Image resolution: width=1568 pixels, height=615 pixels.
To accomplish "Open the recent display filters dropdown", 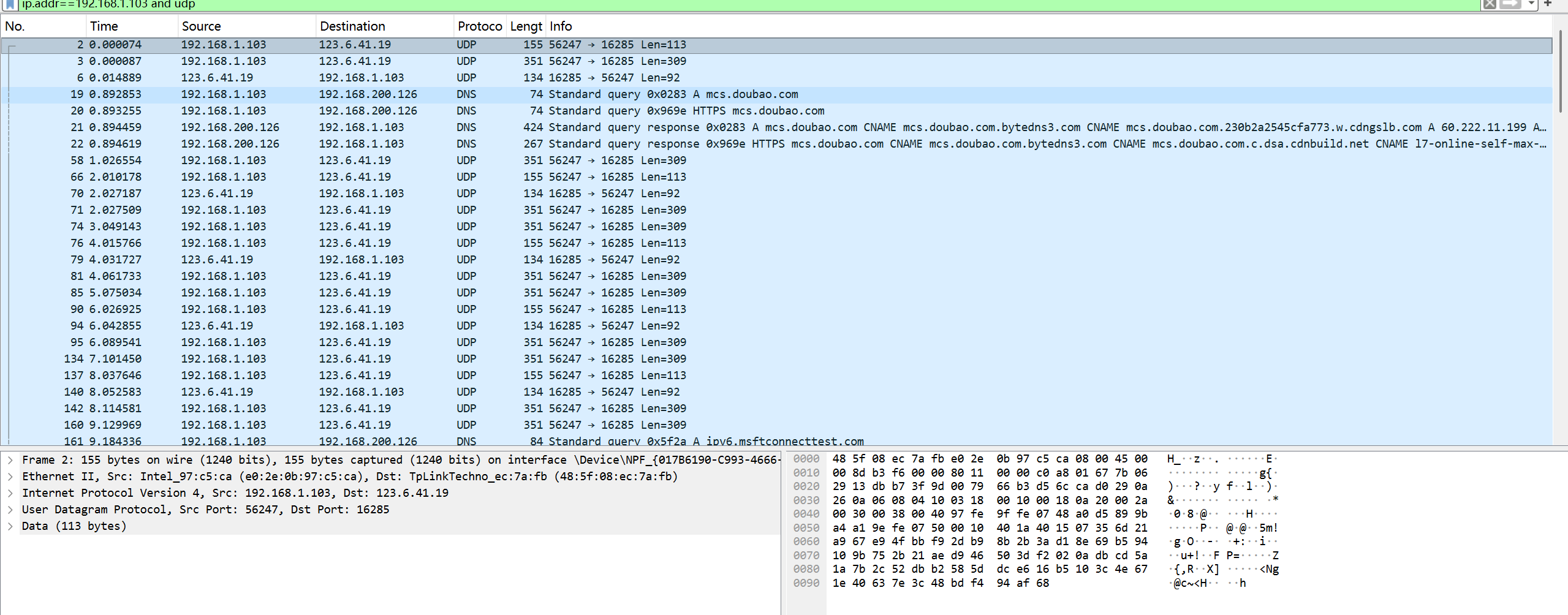I will (1531, 4).
